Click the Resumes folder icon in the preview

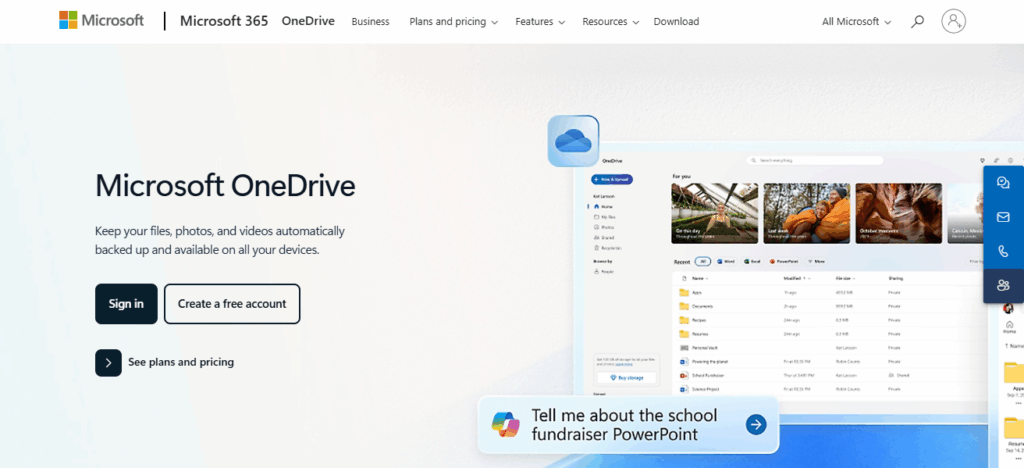pyautogui.click(x=684, y=334)
